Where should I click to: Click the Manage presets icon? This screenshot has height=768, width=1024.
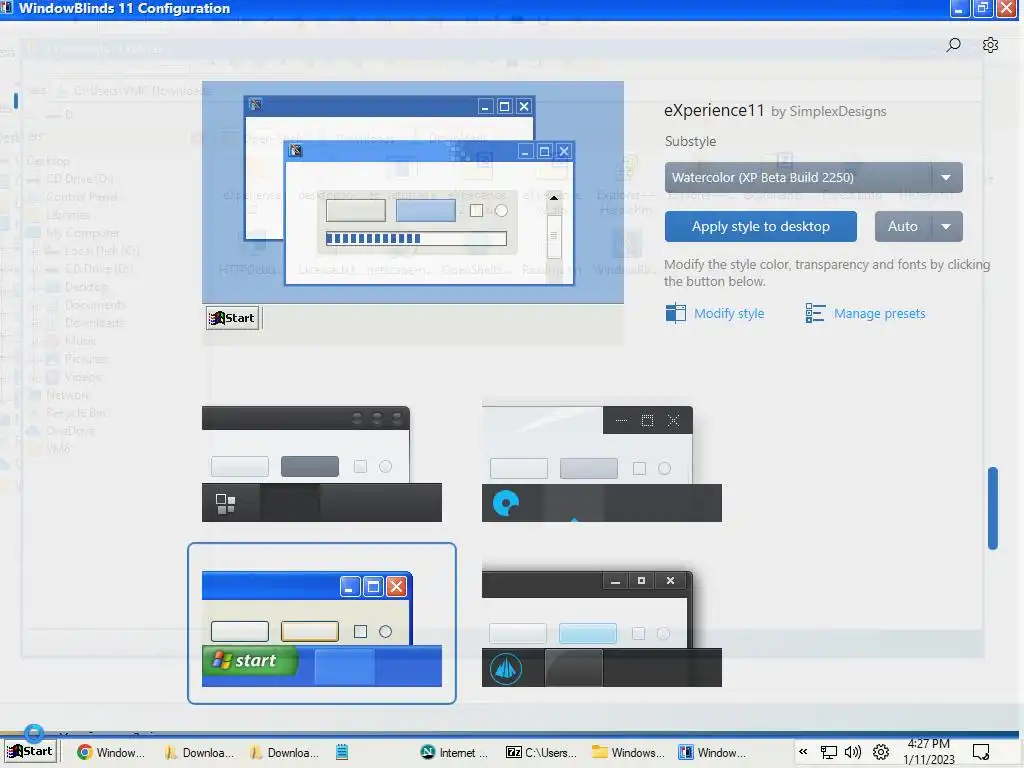(x=815, y=313)
